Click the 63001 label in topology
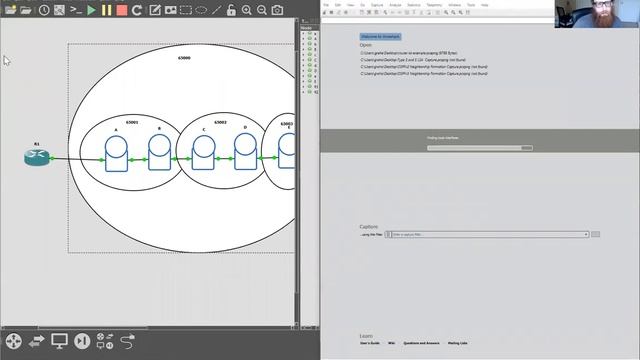 [132, 122]
